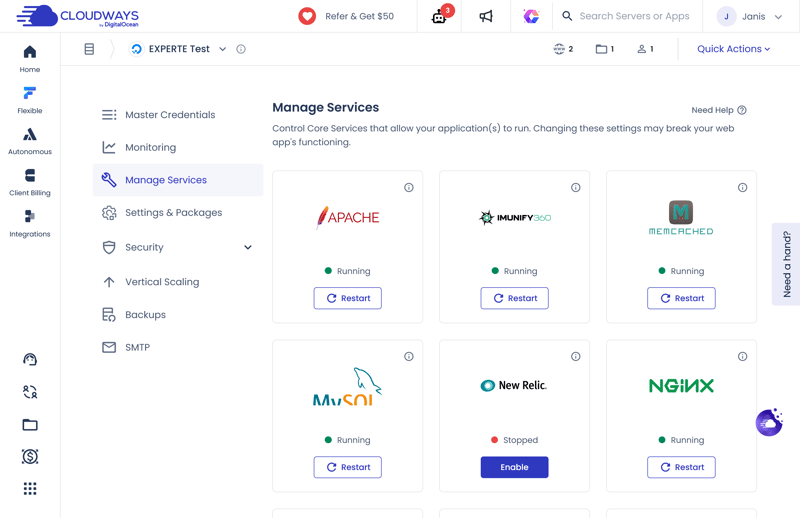Restart the Memcached service
Screen dimensions: 800x518
click(x=681, y=299)
